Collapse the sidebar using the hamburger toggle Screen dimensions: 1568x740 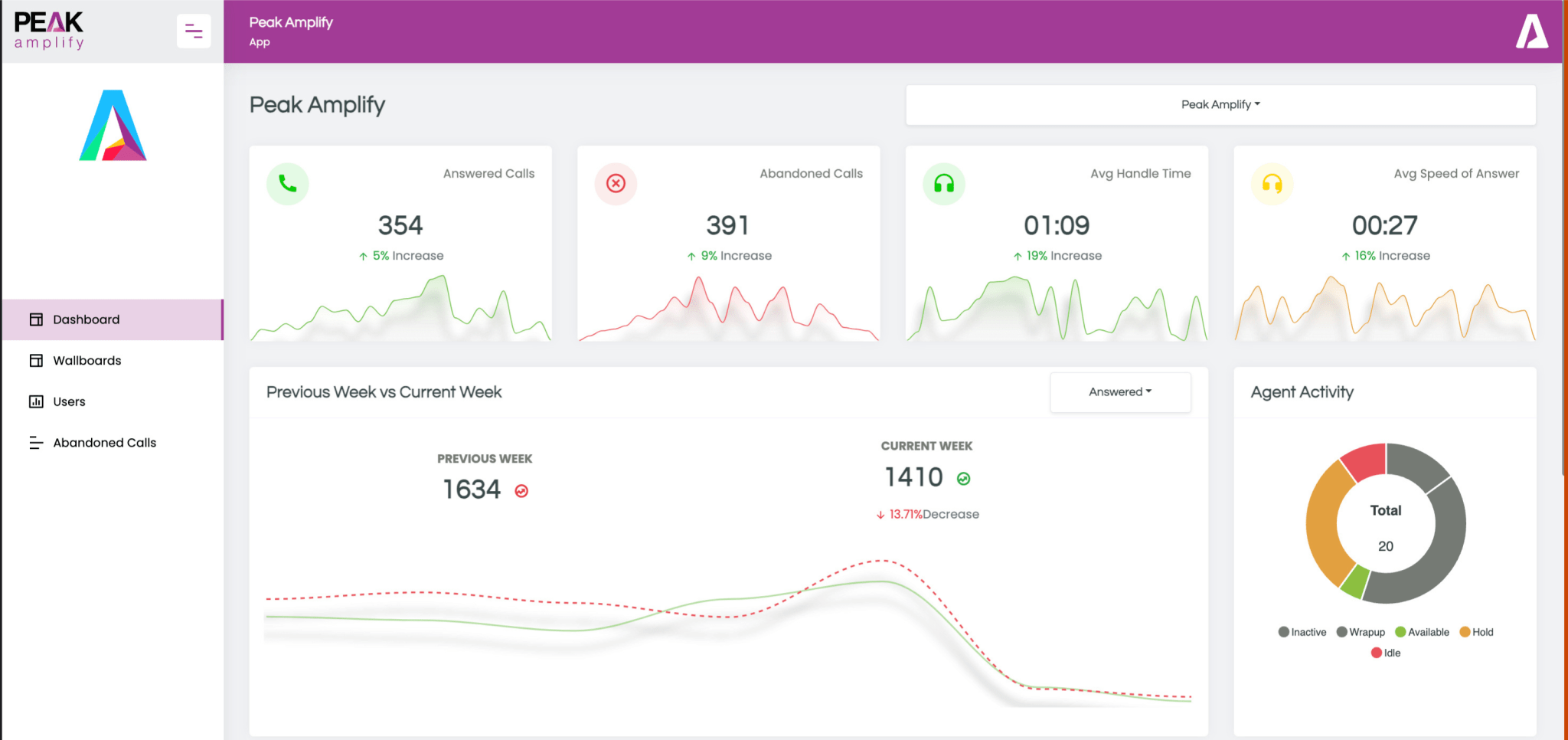(194, 31)
